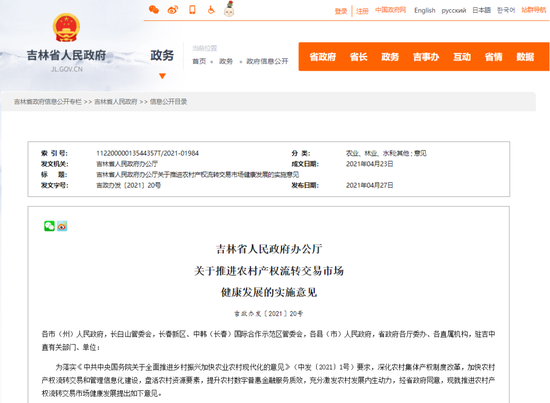550x403 pixels.
Task: Open the 省政府 menu item
Action: (x=323, y=57)
